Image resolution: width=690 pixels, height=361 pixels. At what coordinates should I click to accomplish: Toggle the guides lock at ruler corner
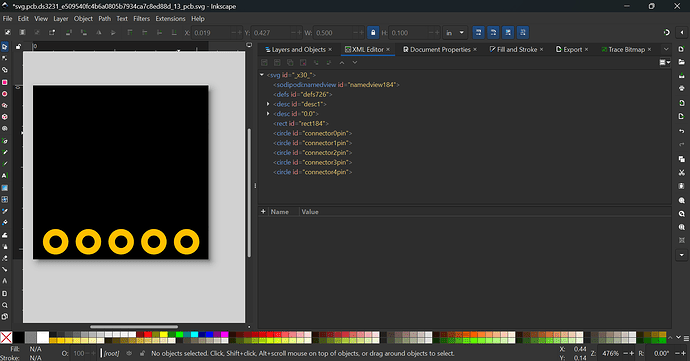[x=18, y=46]
